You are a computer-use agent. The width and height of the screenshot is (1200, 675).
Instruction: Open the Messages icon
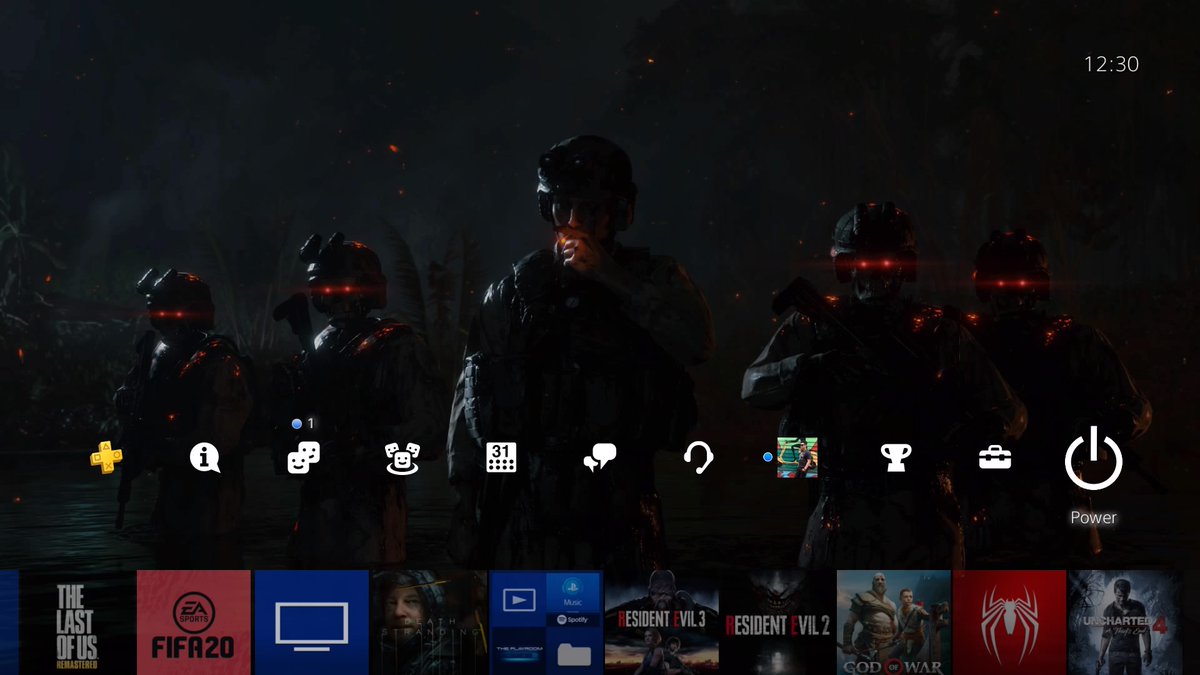click(x=600, y=458)
